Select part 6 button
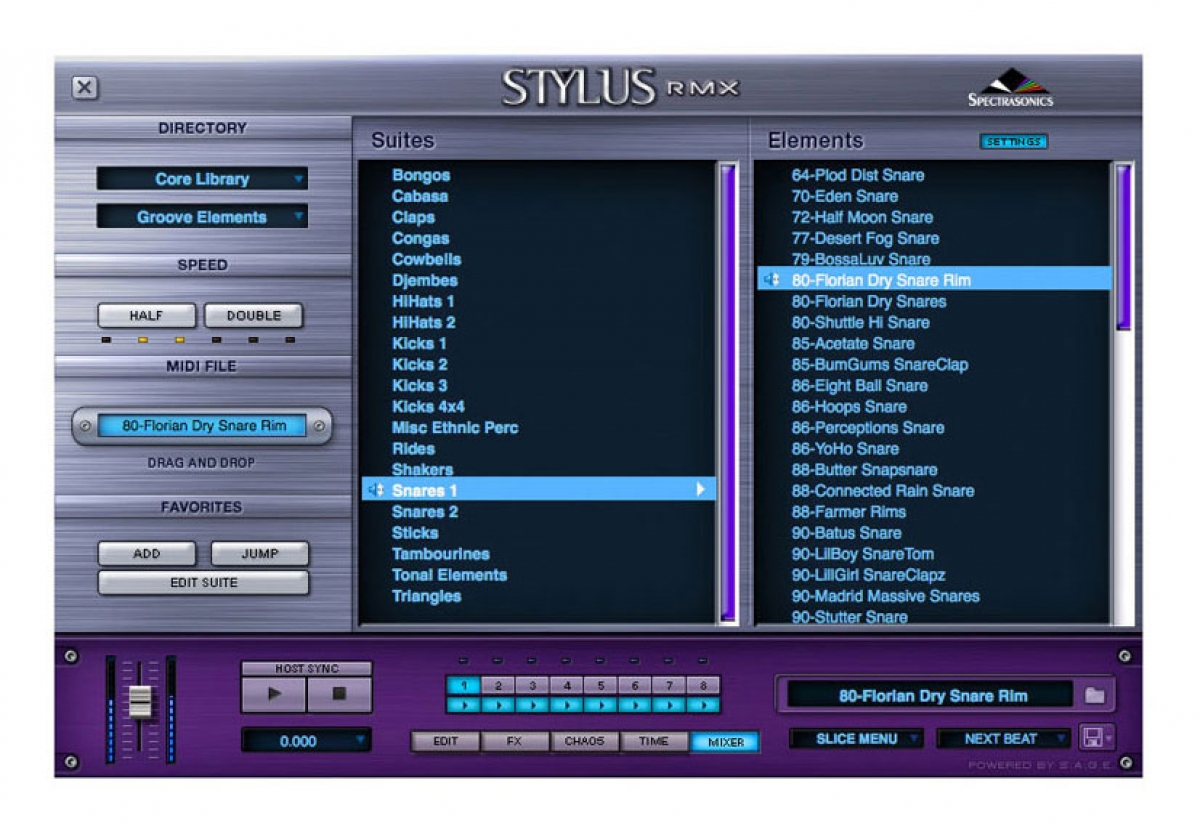1200x831 pixels. tap(635, 686)
